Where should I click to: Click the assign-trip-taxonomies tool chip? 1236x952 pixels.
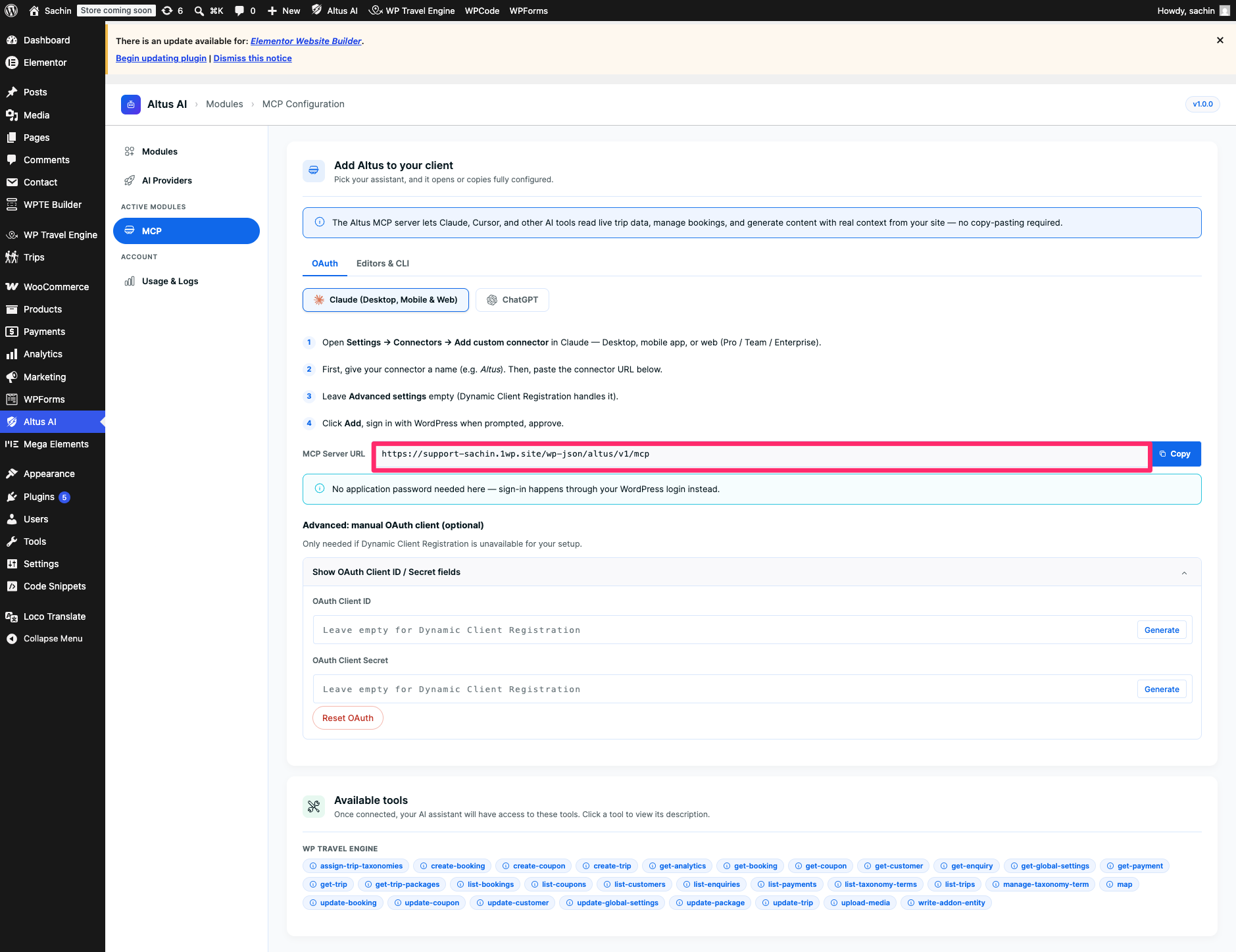pos(356,866)
